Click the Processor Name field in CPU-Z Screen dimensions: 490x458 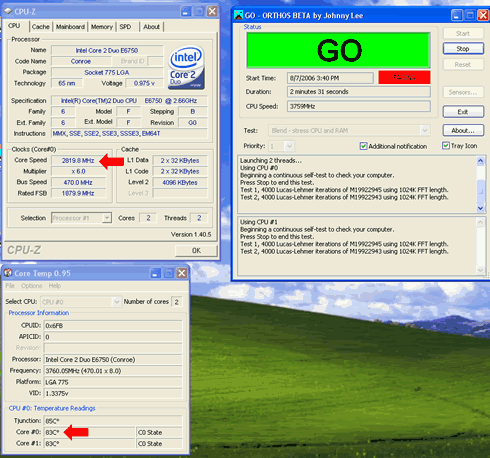coord(107,50)
